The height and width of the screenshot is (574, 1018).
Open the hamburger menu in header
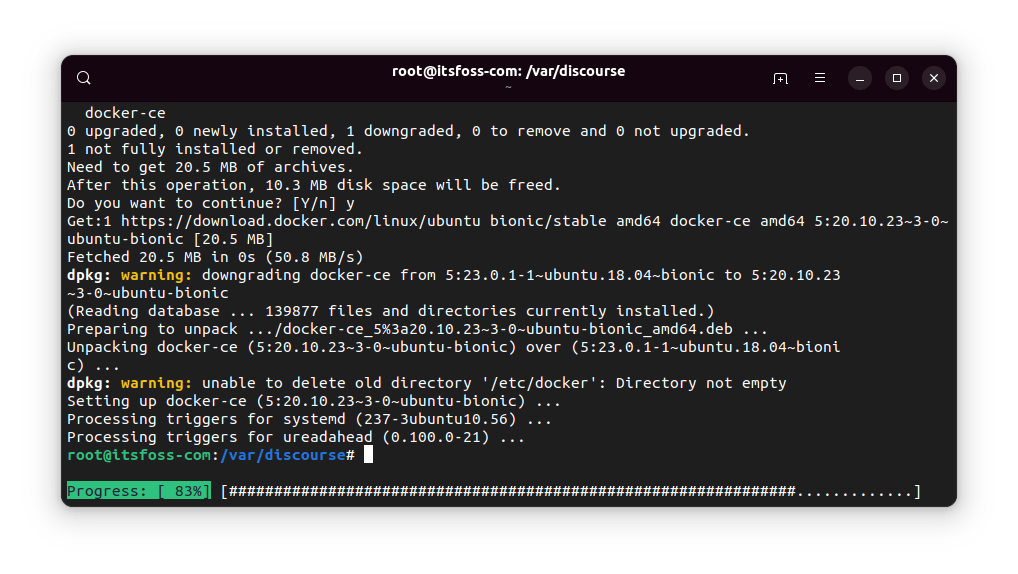820,78
